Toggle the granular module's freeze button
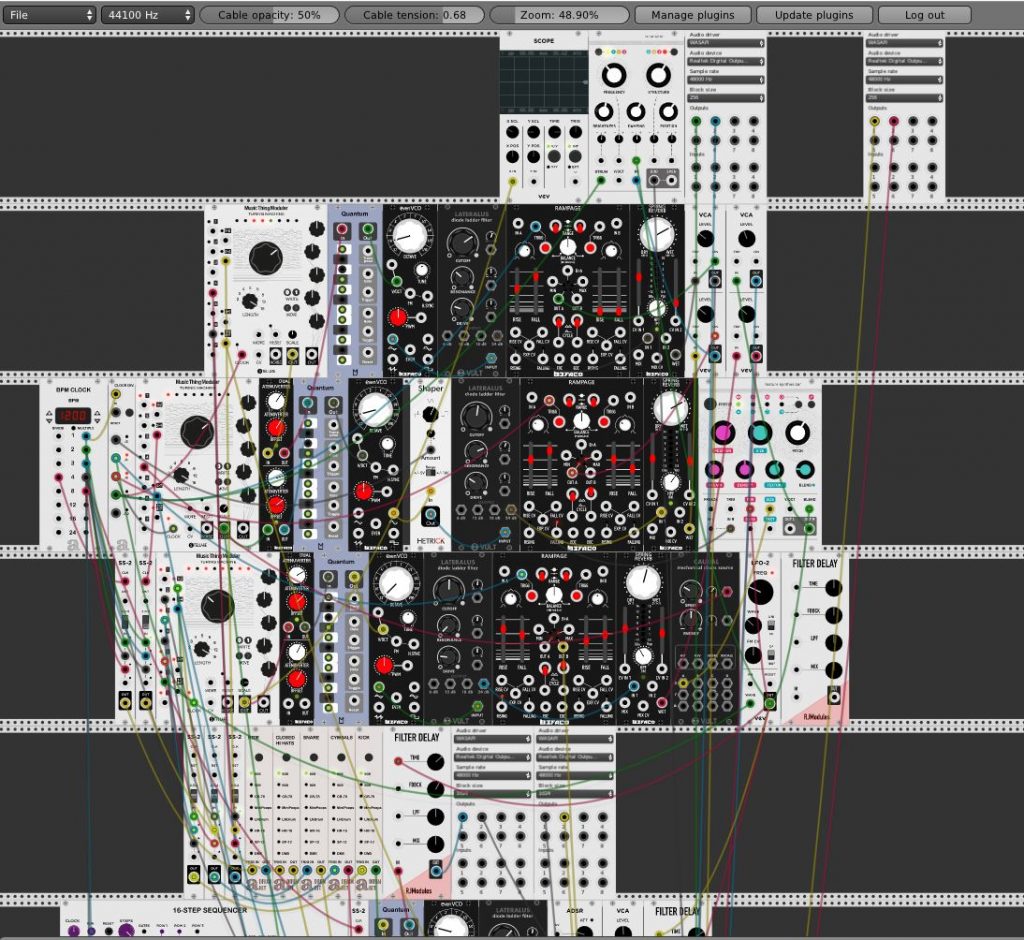1024x940 pixels. (711, 404)
